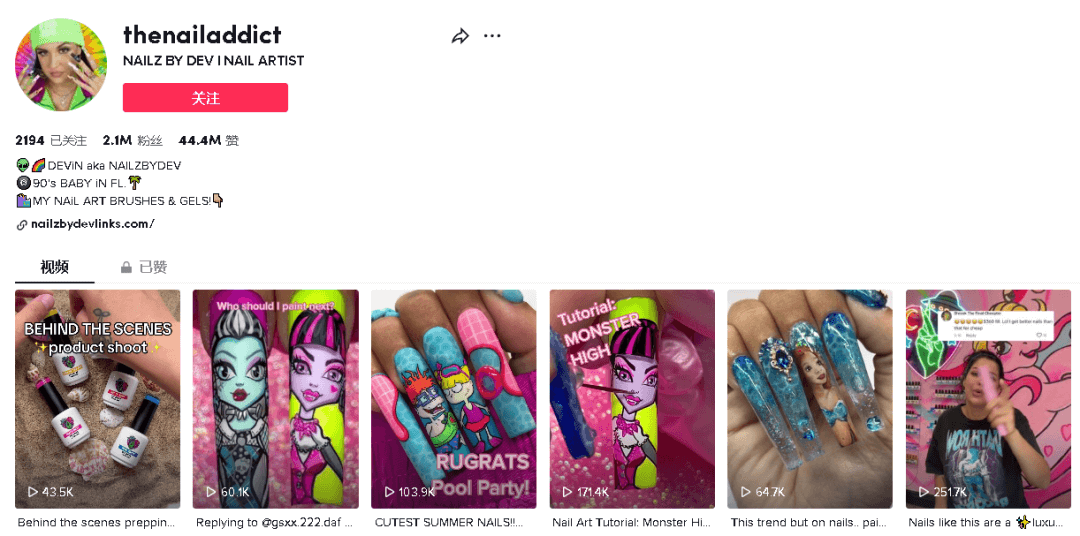
Task: Click the link icon beside nailzbydevlinks.com
Action: (22, 225)
